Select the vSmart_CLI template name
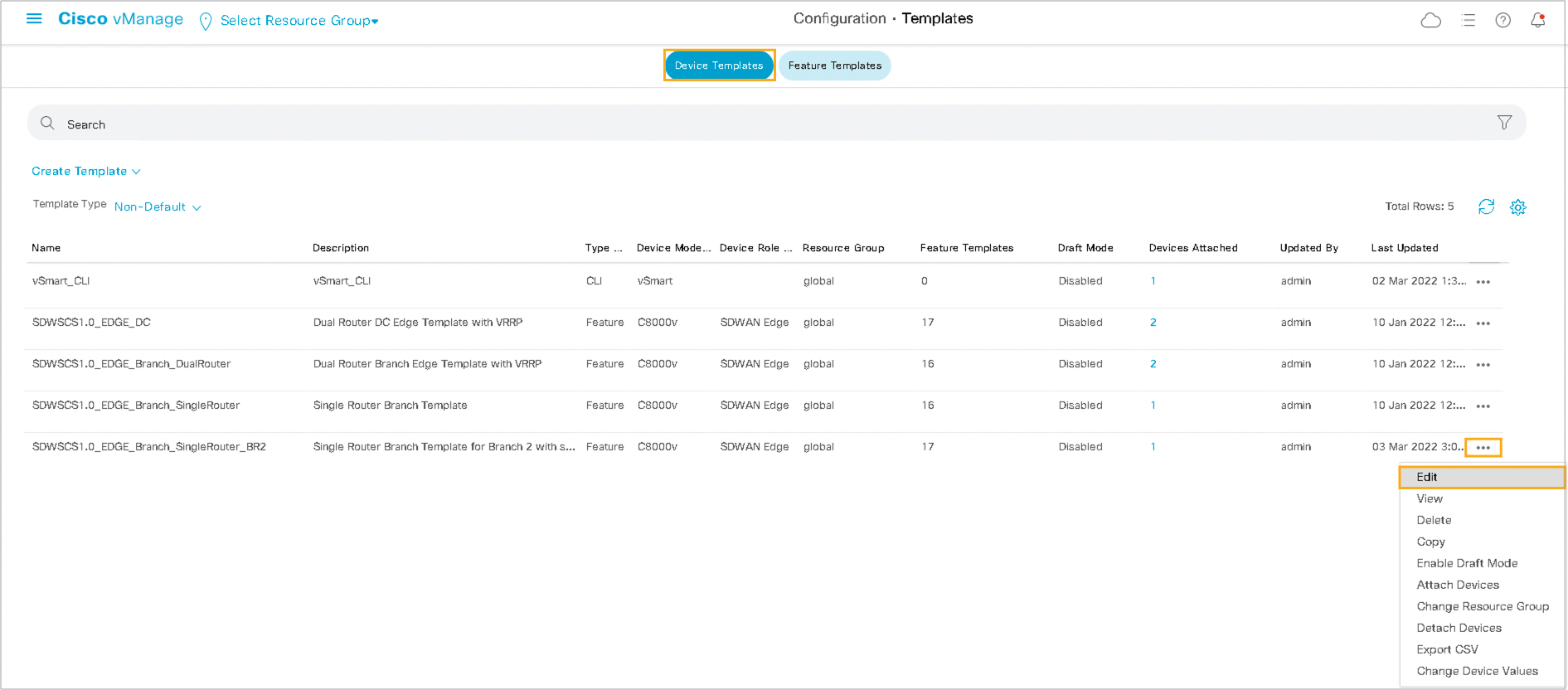This screenshot has width=1568, height=690. tap(61, 281)
